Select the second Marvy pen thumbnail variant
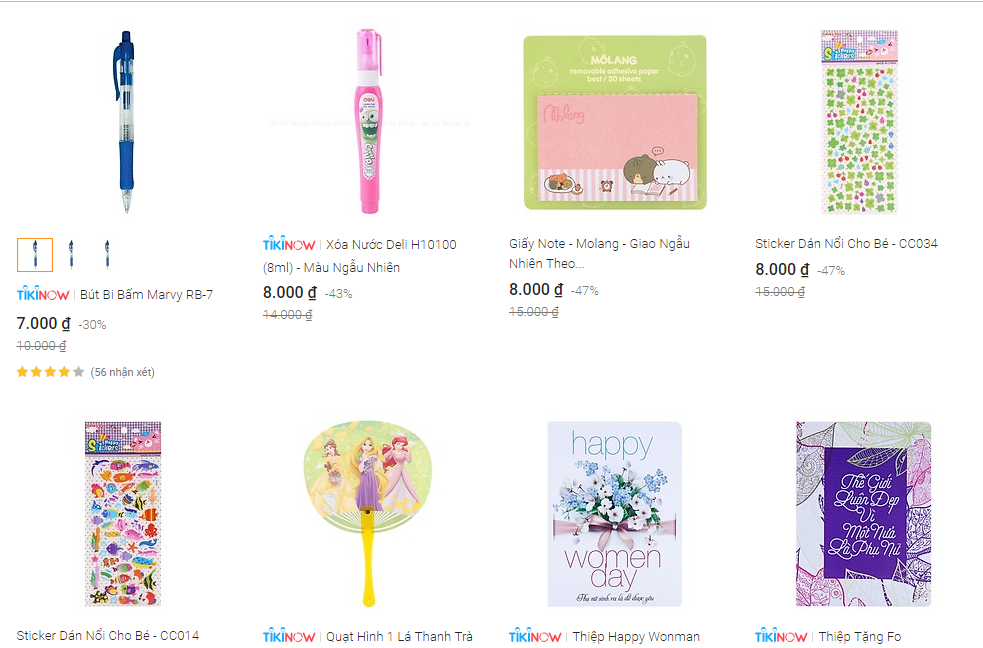The image size is (983, 648). pyautogui.click(x=71, y=255)
